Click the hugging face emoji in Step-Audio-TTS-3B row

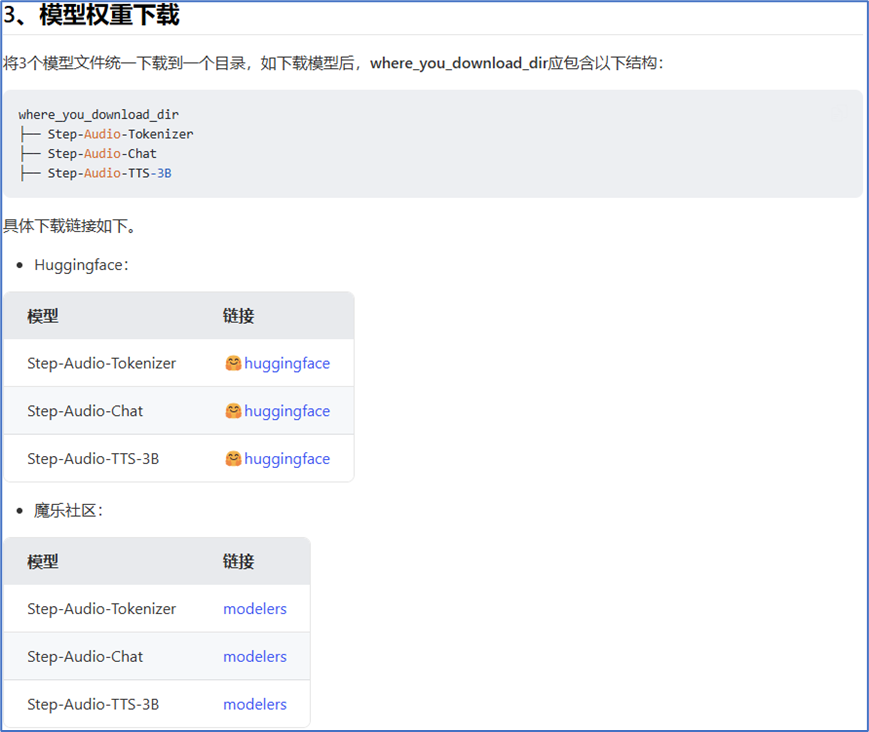pos(233,458)
